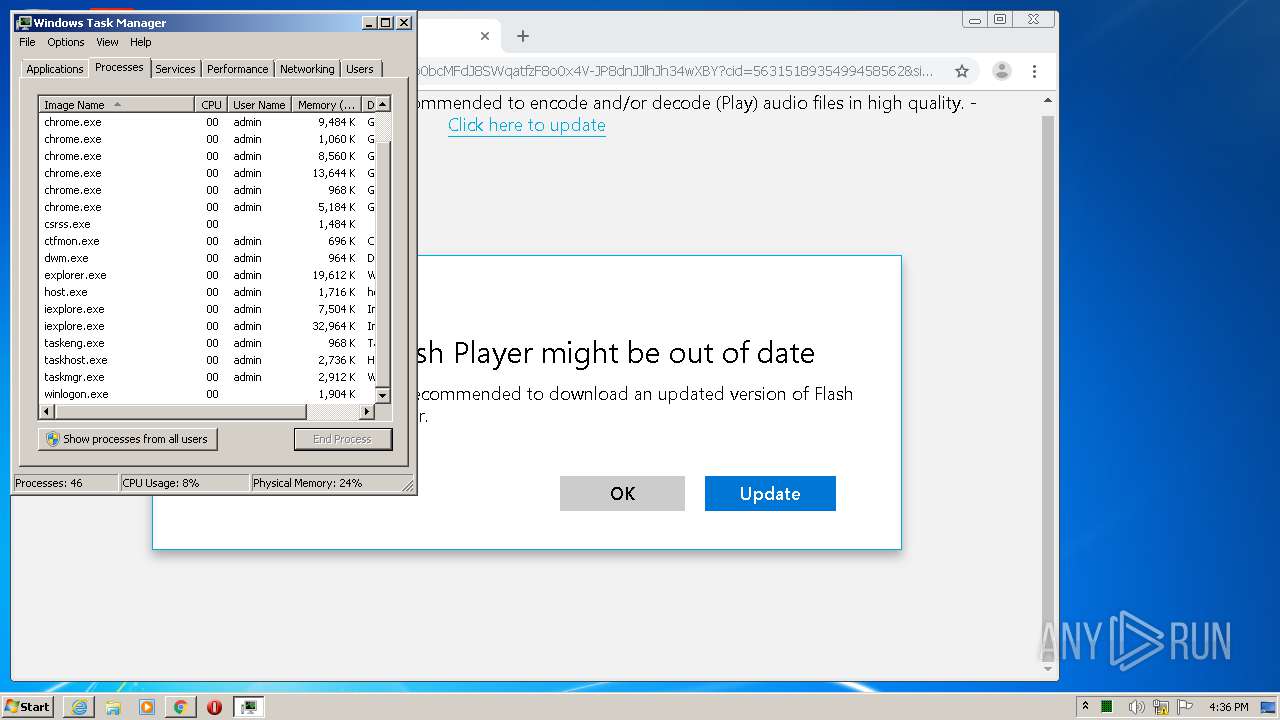Open Chrome three-dot menu
The image size is (1280, 720).
1035,71
